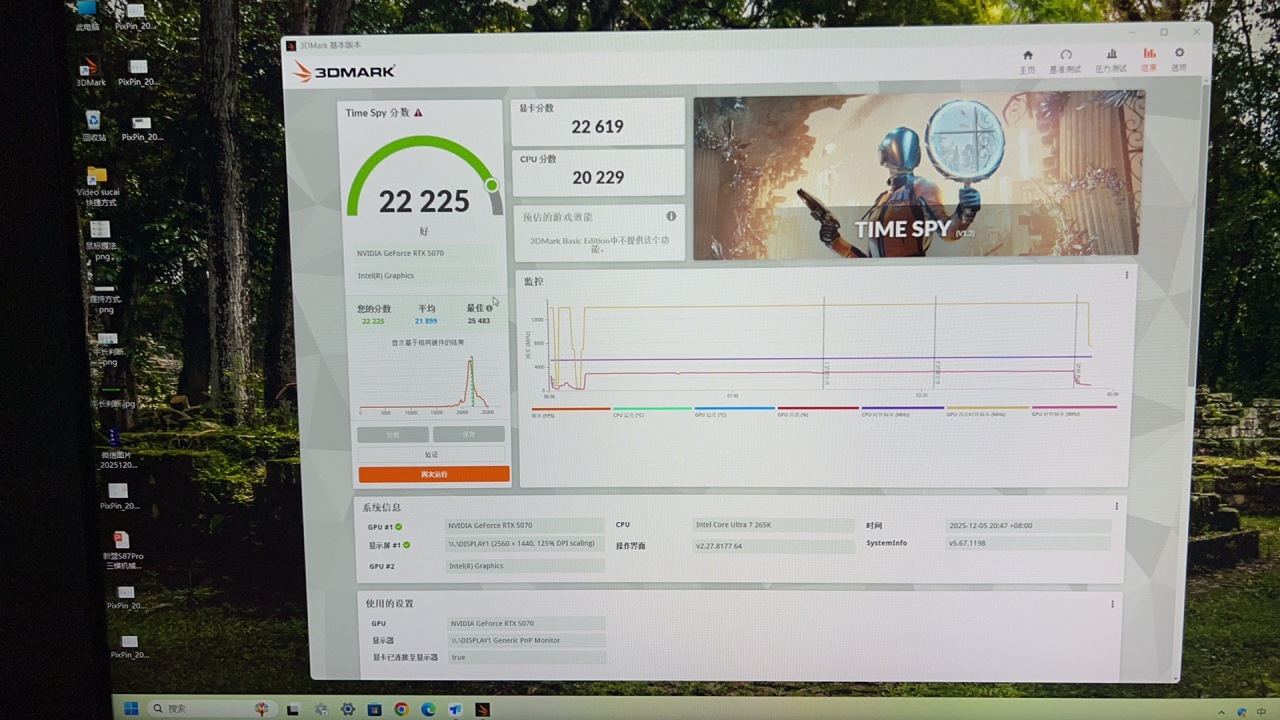Open the Windows Start menu
Image resolution: width=1280 pixels, height=720 pixels.
point(131,709)
